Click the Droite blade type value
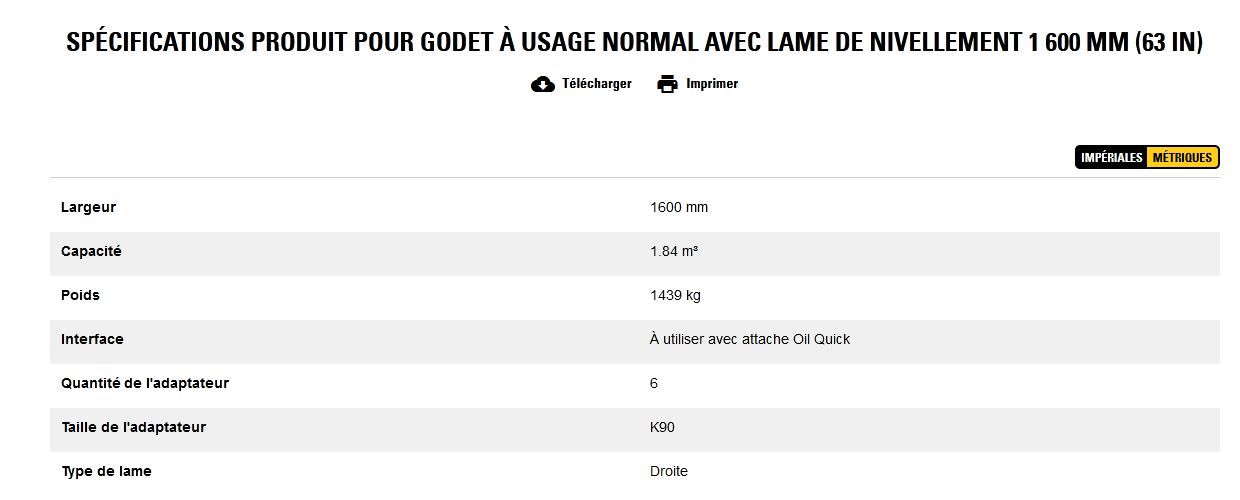 coord(669,472)
